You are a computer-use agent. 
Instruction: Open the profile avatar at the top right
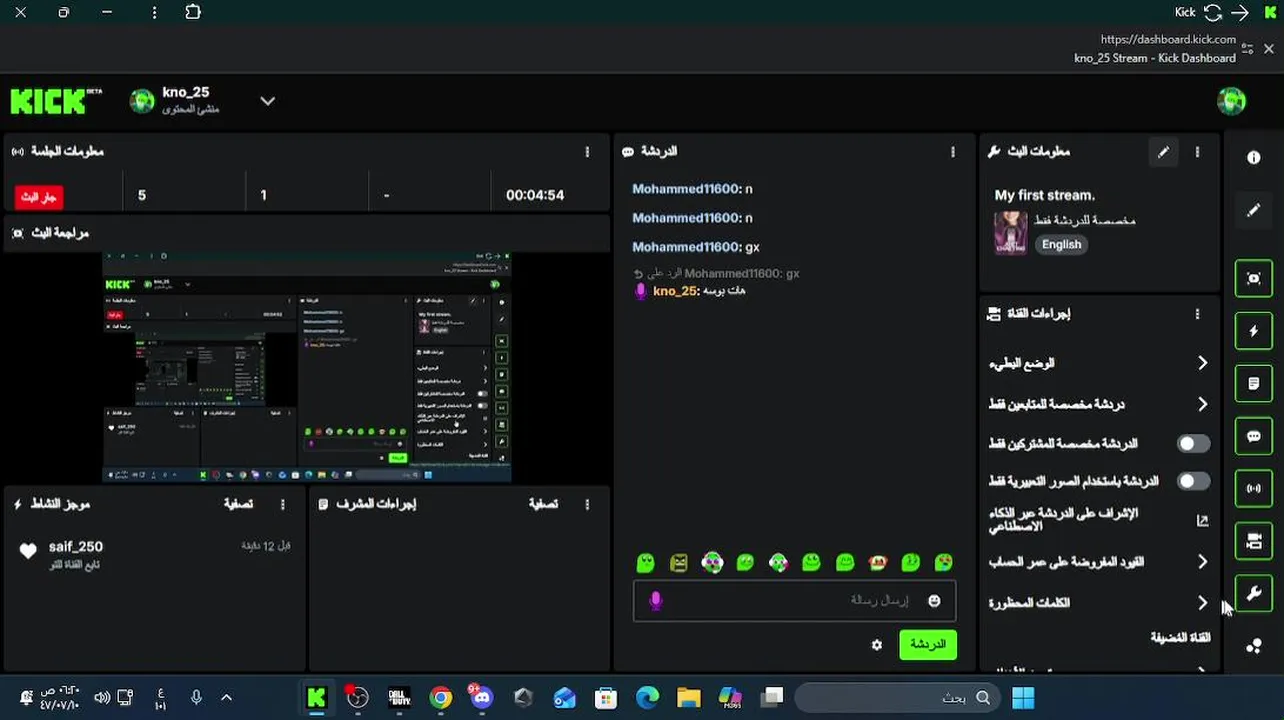(1231, 101)
